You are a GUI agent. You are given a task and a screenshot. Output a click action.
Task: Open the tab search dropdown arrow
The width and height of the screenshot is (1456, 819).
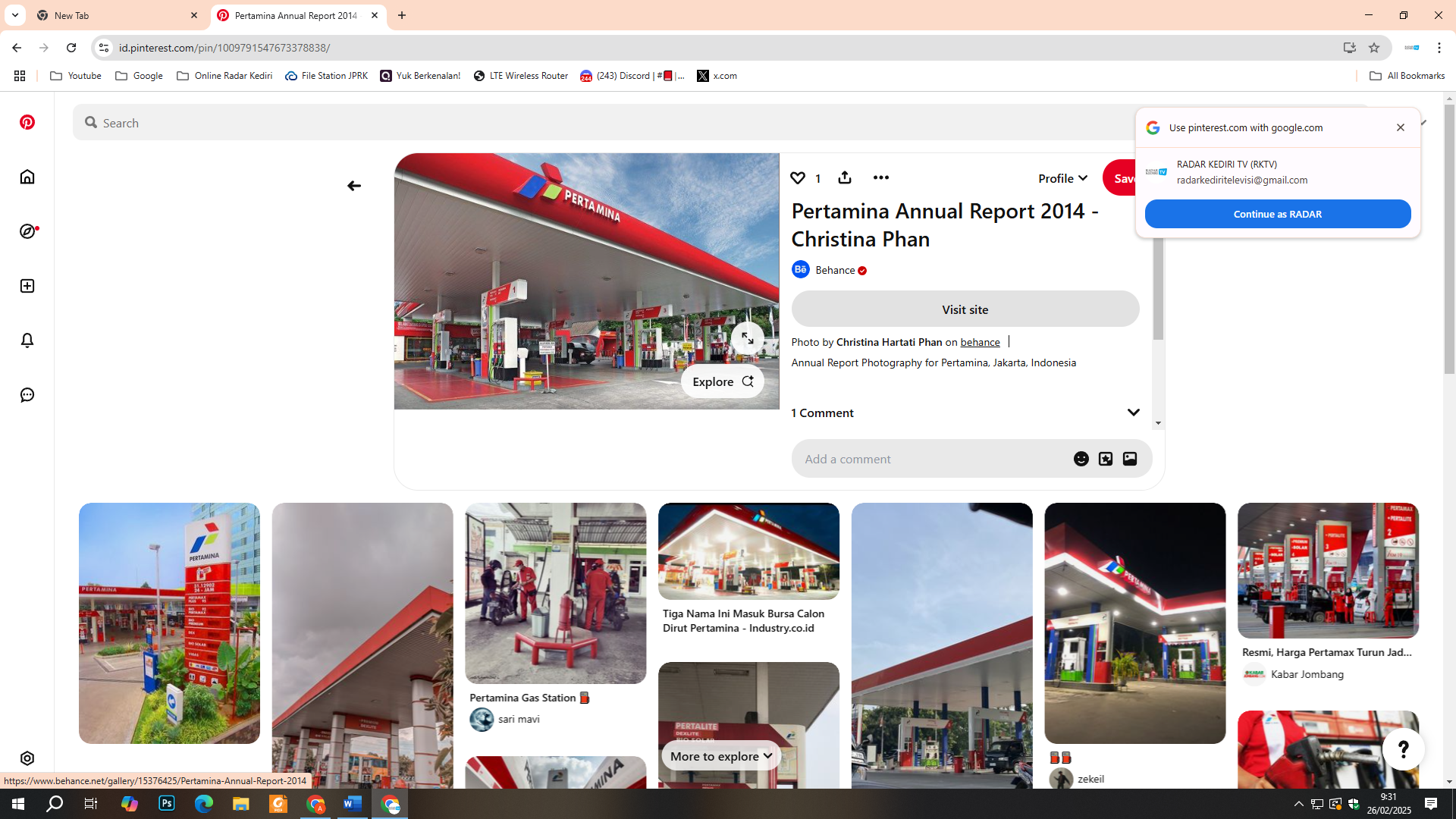(x=15, y=15)
